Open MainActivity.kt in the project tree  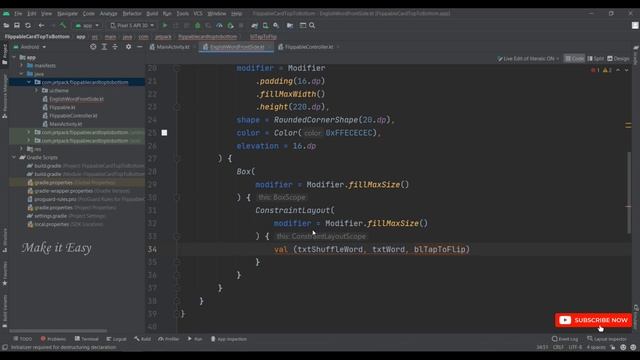click(x=62, y=124)
